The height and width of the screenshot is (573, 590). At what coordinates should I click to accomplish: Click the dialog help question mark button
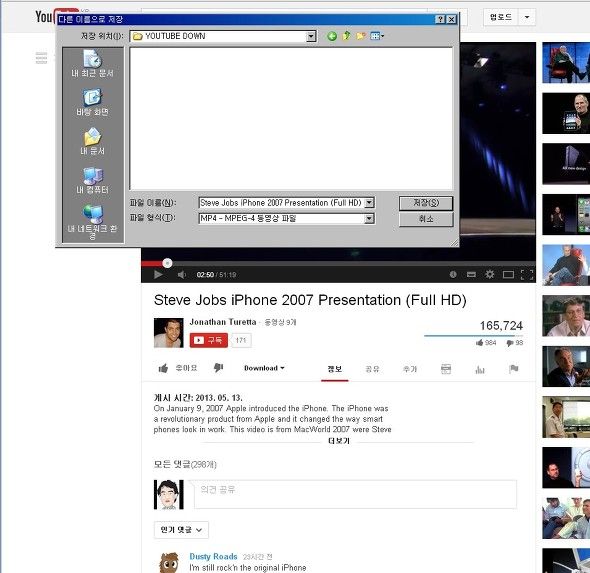440,20
